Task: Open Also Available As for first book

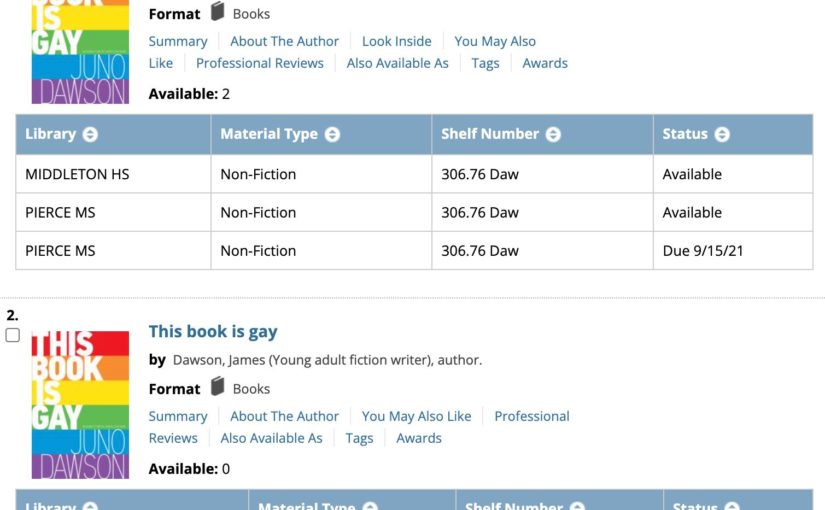Action: click(398, 63)
